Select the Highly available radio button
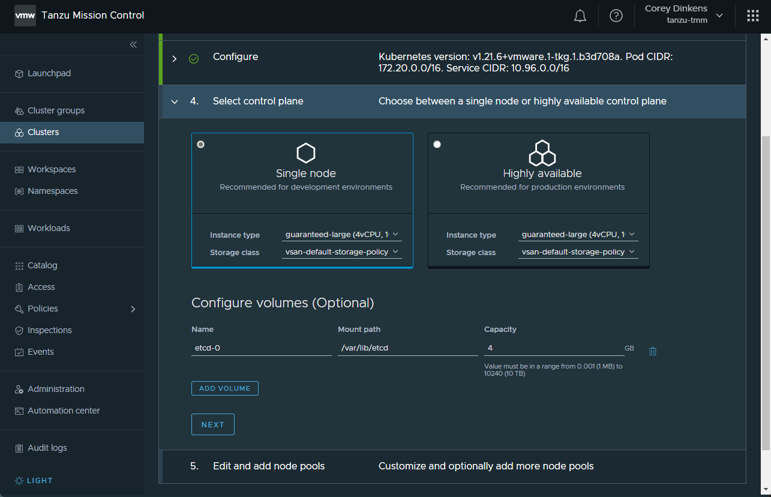Image resolution: width=771 pixels, height=497 pixels. tap(437, 145)
